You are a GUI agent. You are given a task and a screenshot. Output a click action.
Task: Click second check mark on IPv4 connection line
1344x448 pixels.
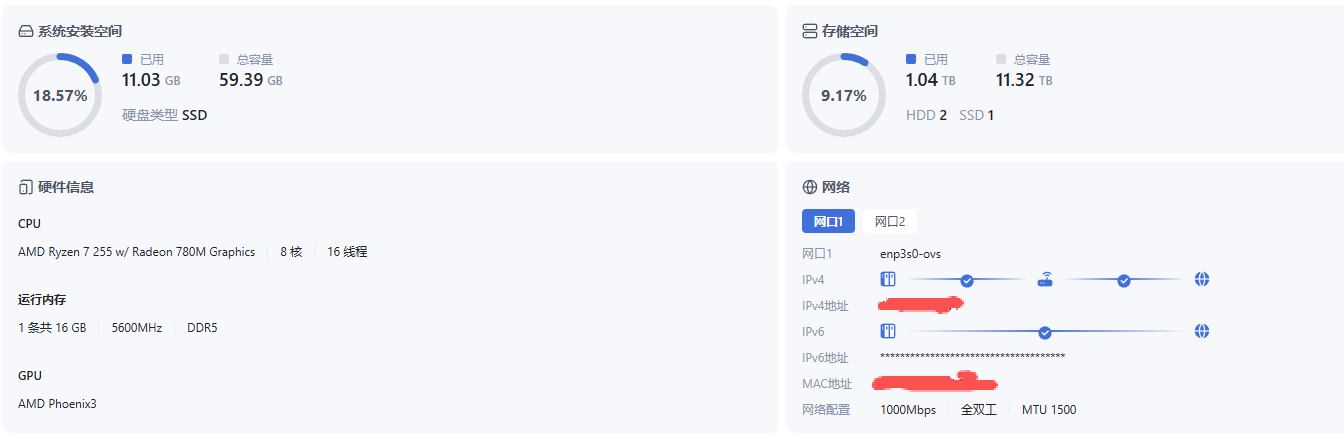1124,280
